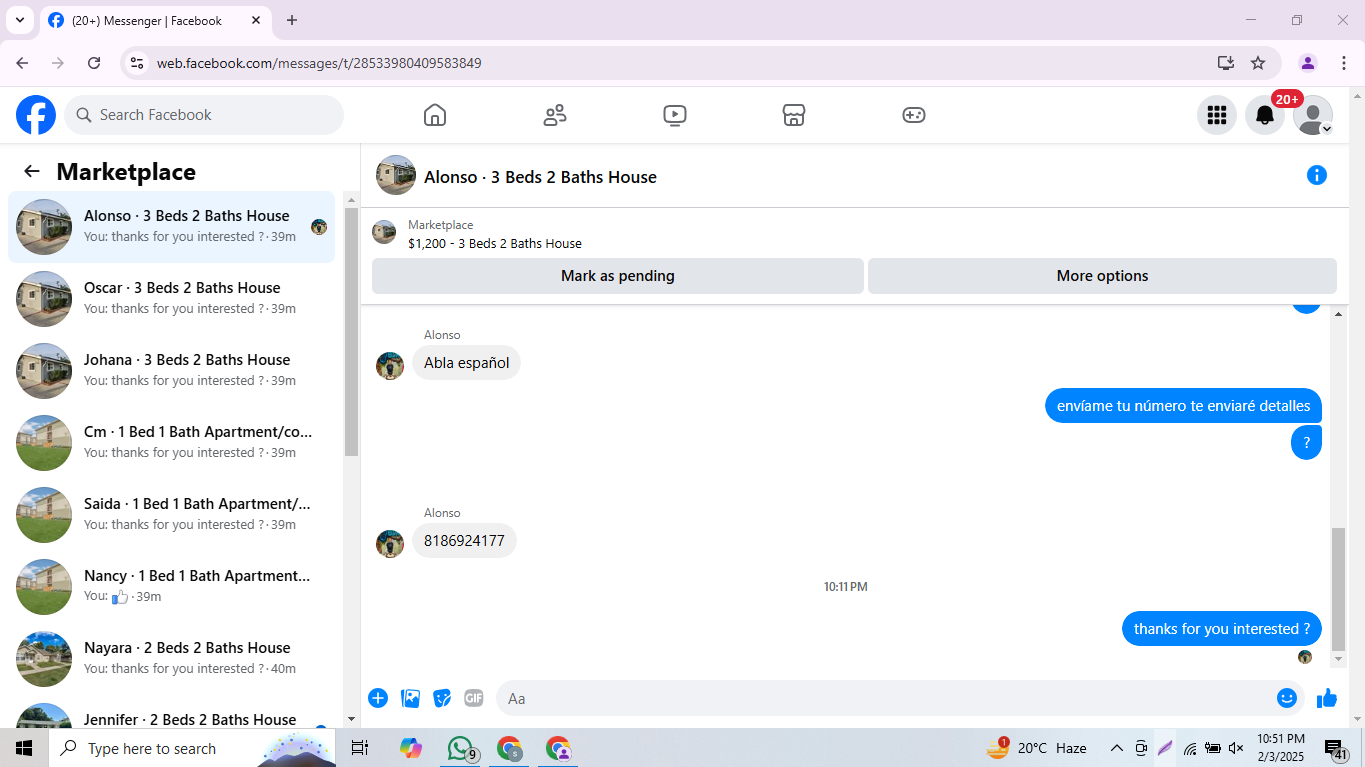Open the Chrome profile icon

[1308, 63]
